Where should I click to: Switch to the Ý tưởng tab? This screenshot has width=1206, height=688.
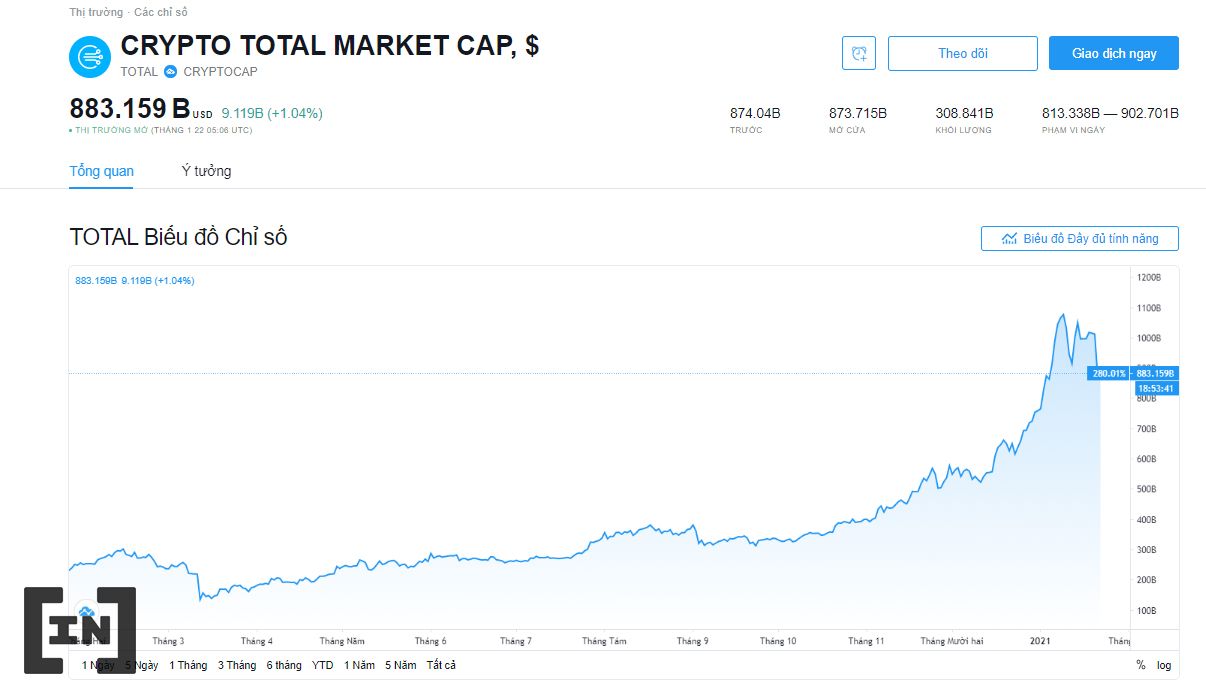pyautogui.click(x=206, y=171)
